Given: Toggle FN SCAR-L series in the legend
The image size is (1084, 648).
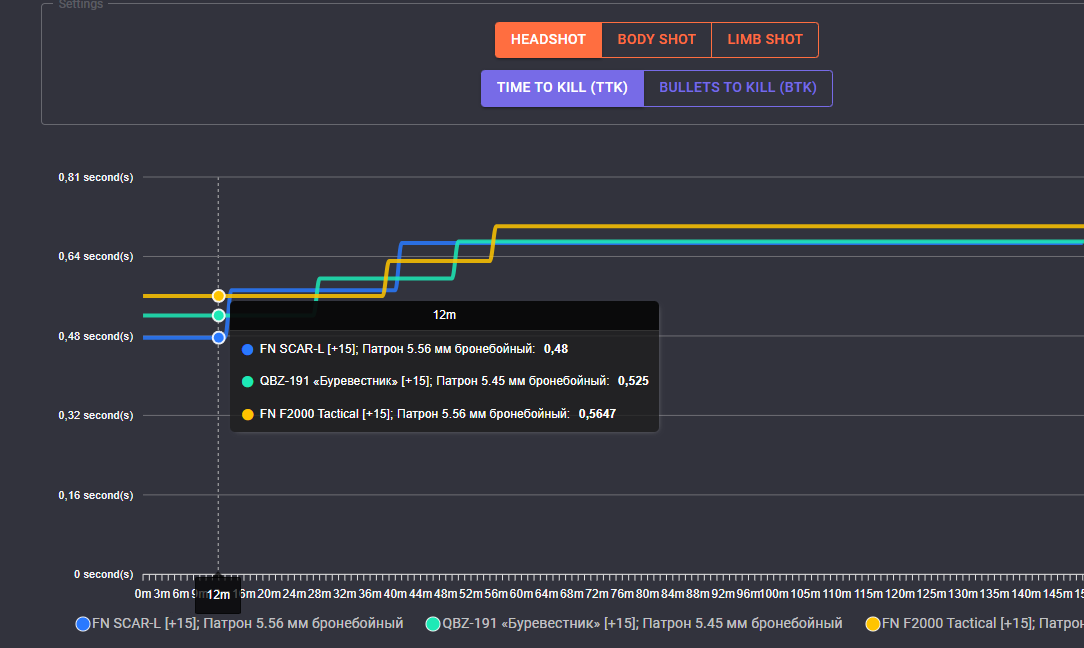Looking at the screenshot, I should point(239,623).
